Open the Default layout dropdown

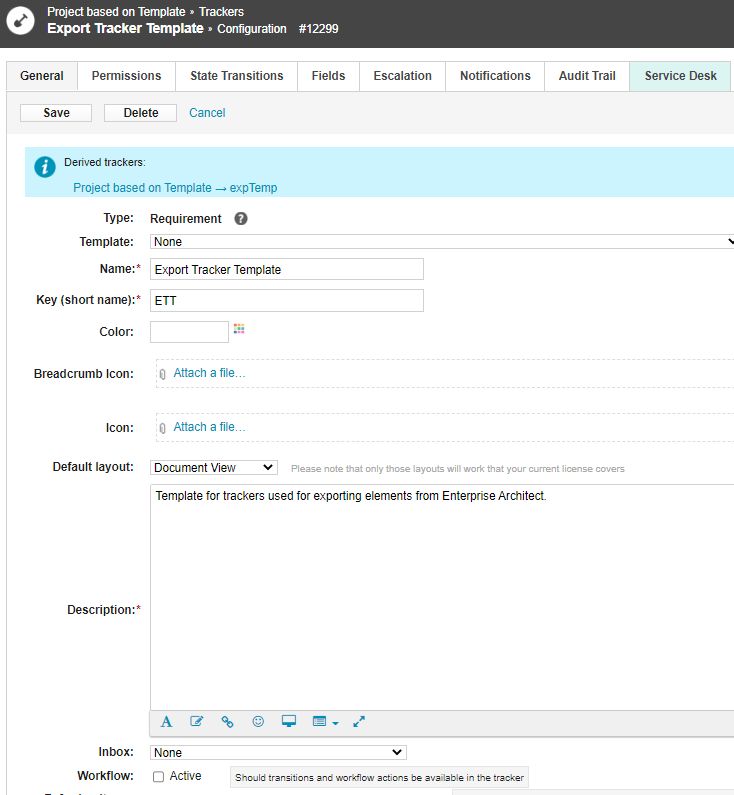(x=213, y=467)
